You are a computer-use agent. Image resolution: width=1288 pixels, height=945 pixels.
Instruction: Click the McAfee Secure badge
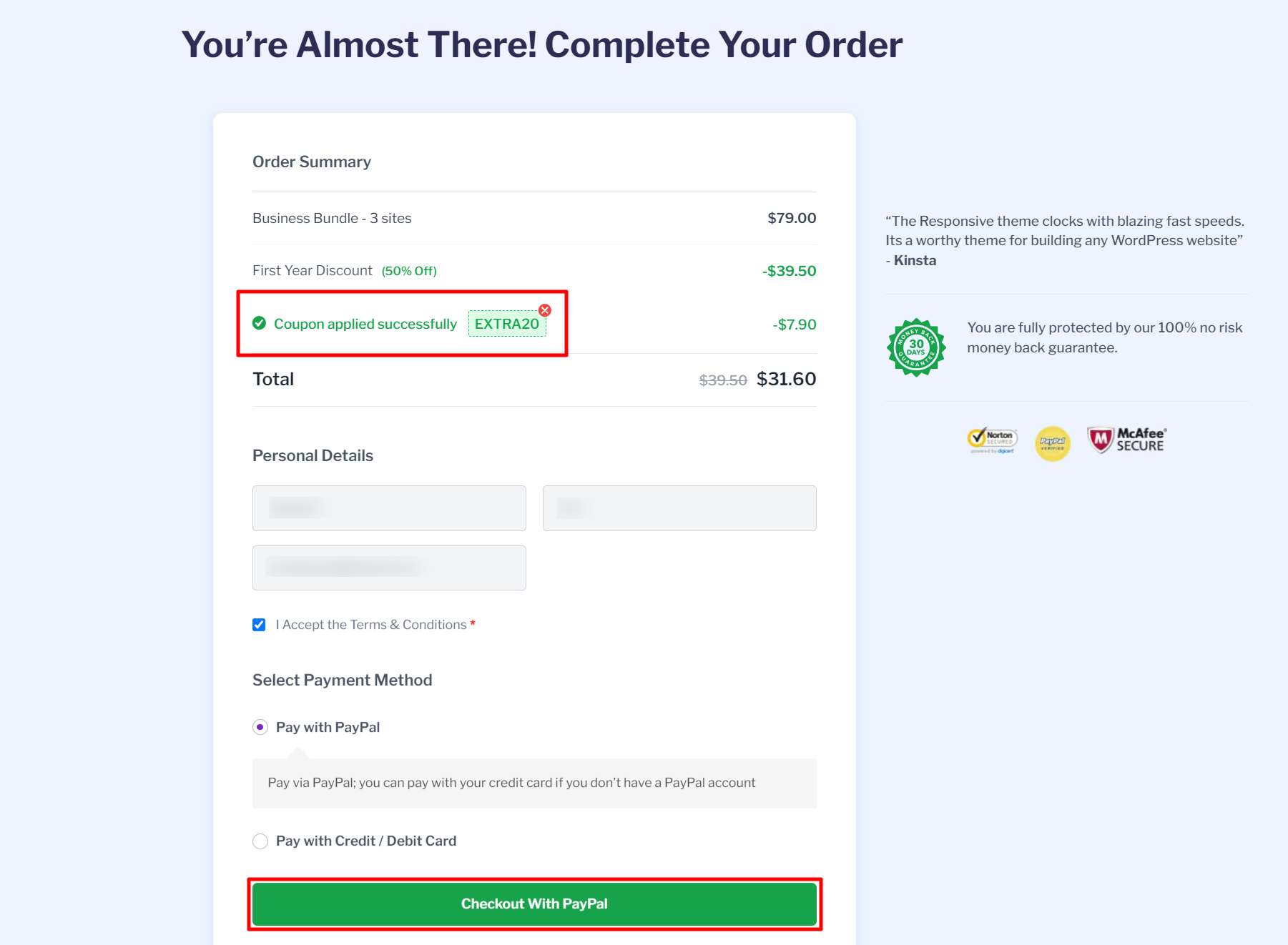point(1126,438)
